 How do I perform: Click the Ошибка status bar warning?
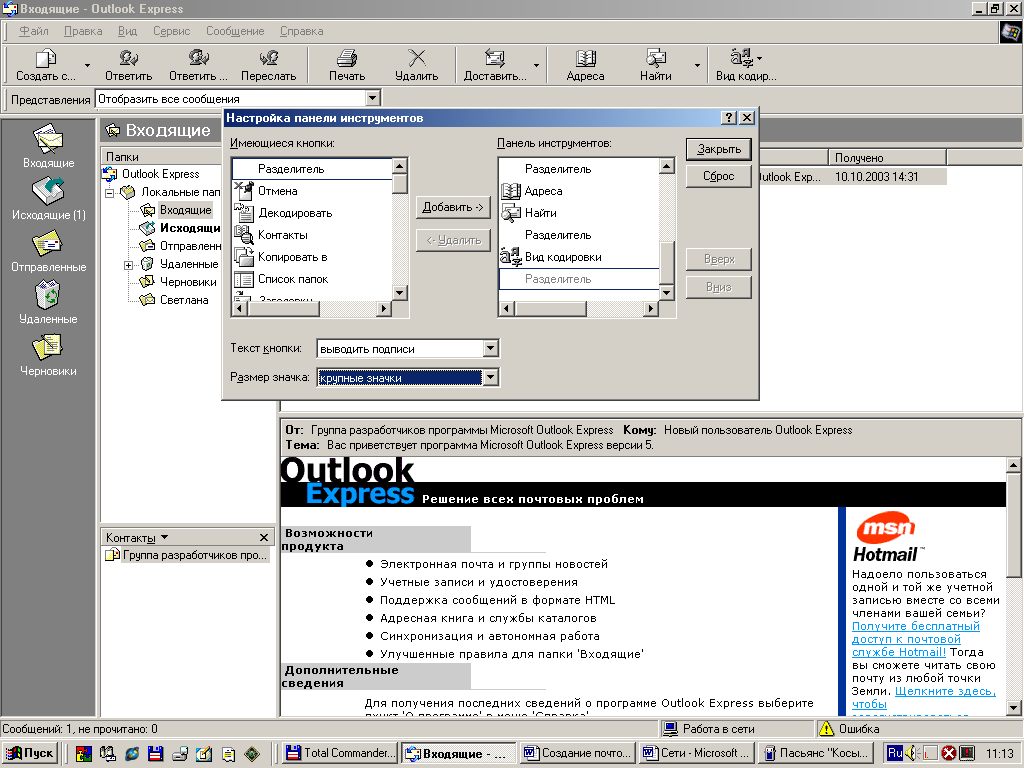(850, 729)
